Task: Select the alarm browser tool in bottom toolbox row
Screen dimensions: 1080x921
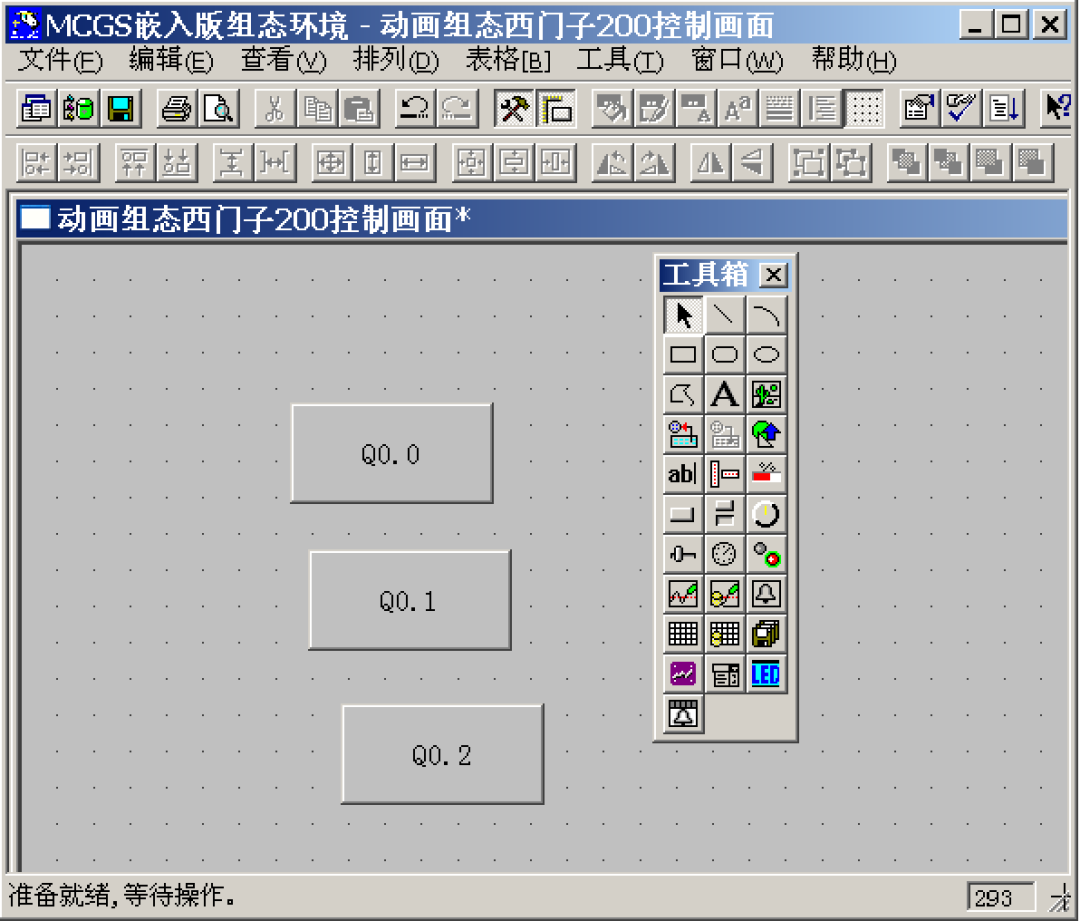Action: pos(683,714)
